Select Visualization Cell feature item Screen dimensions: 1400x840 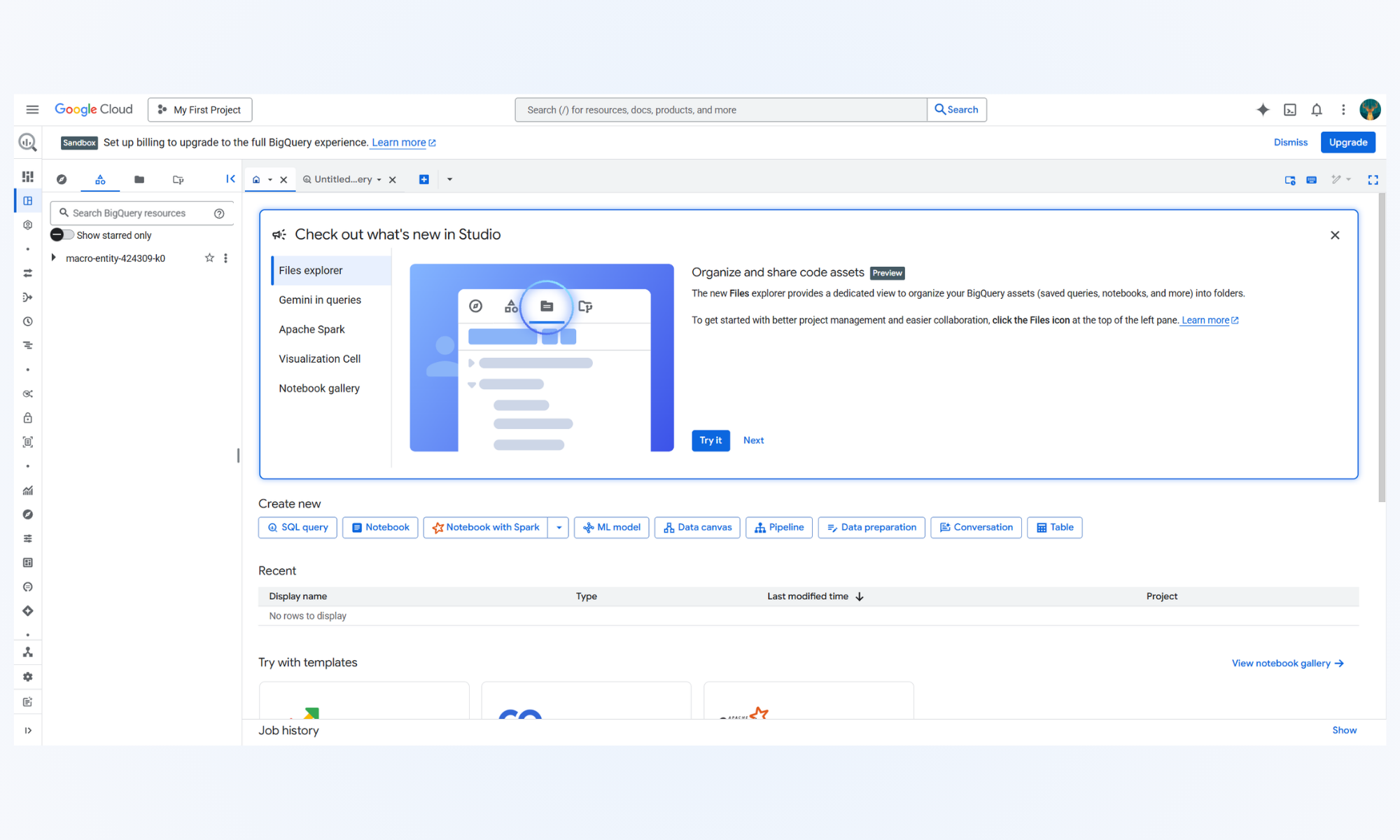point(330,358)
